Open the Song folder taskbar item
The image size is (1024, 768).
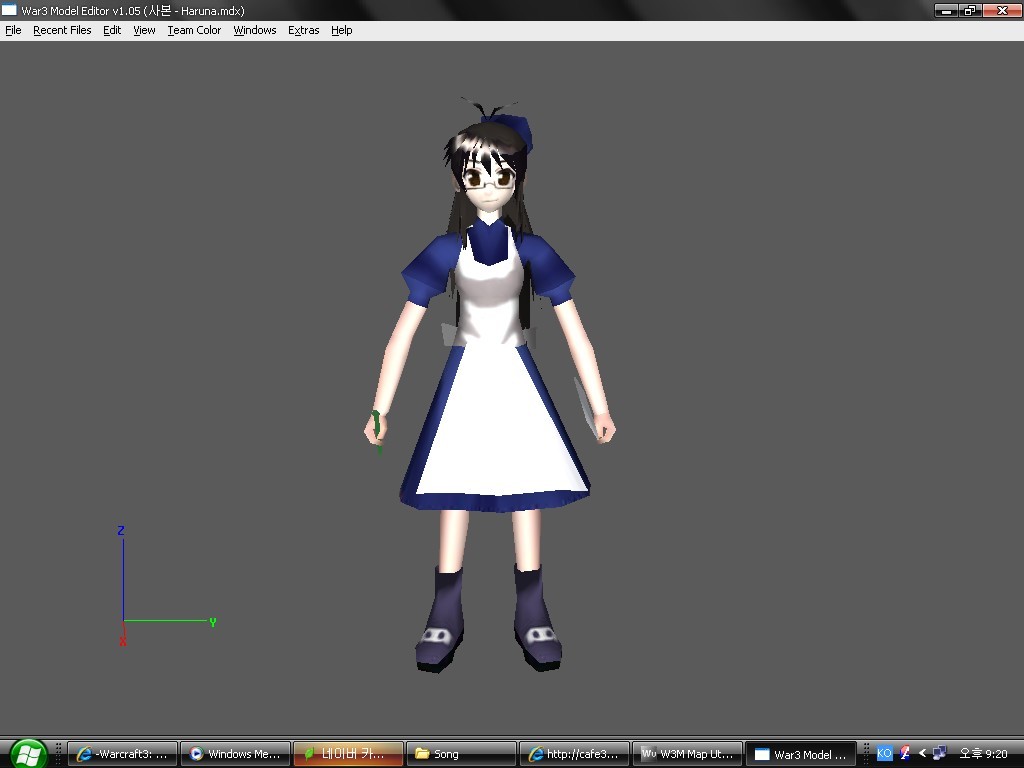coord(461,754)
